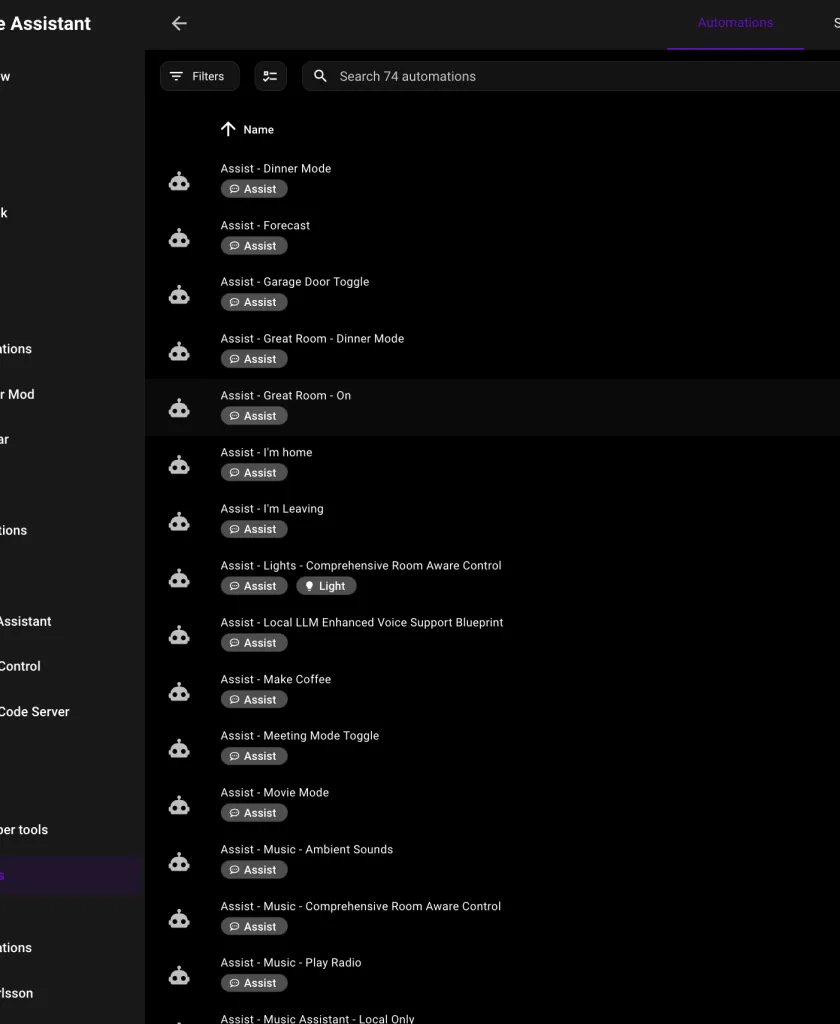This screenshot has height=1024, width=840.
Task: Click the back arrow in the top bar
Action: tap(179, 23)
